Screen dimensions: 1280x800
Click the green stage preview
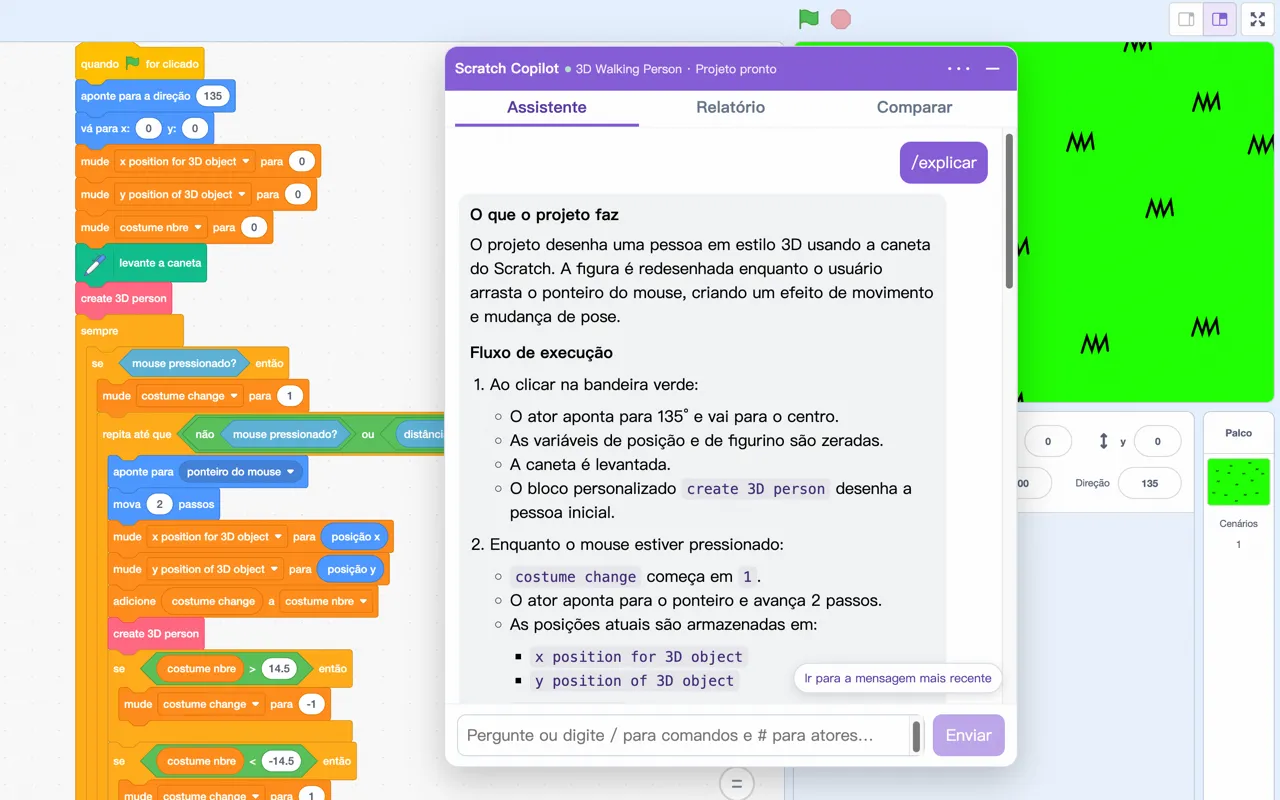pos(1145,222)
